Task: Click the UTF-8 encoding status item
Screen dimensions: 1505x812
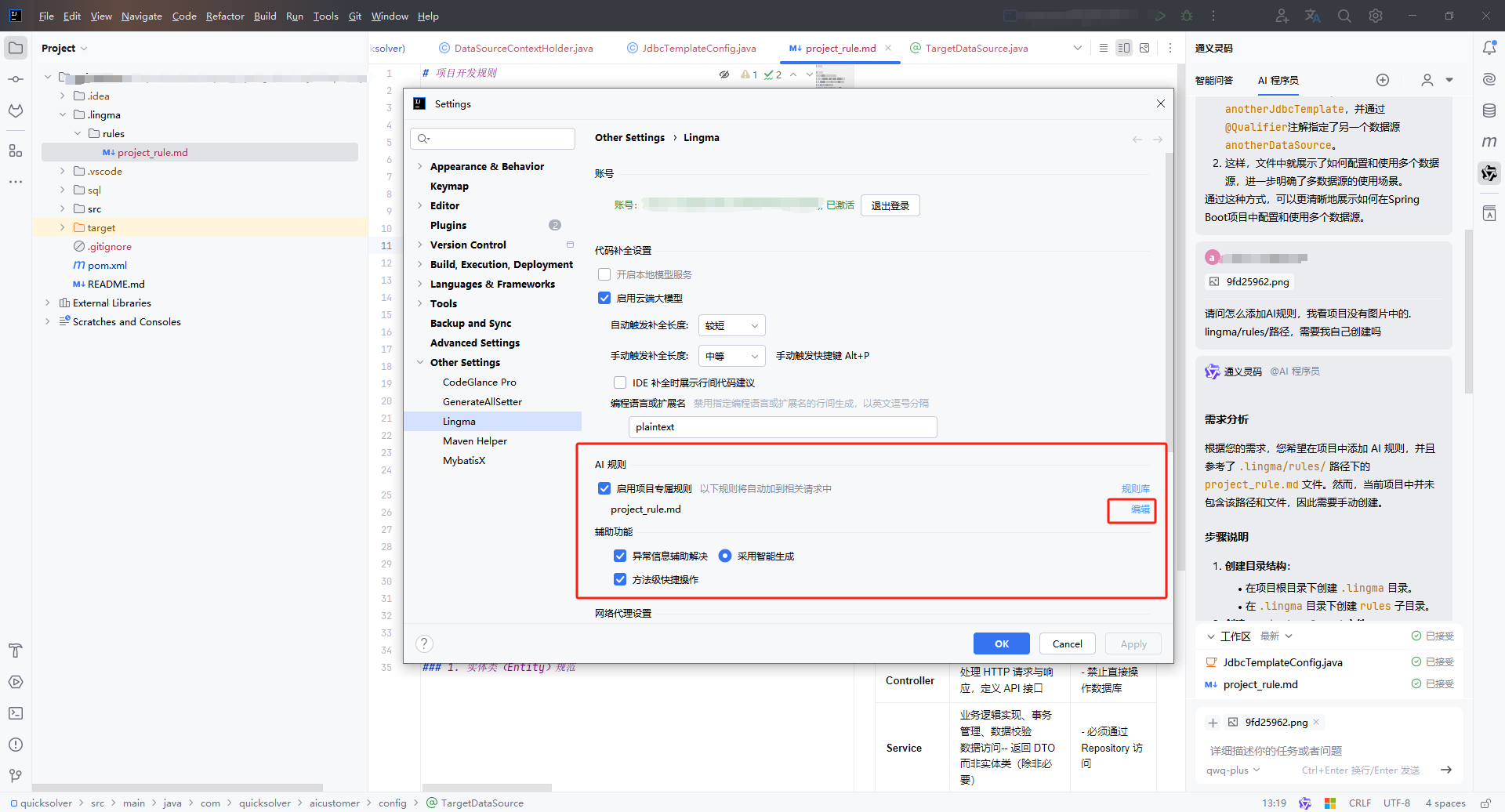Action: point(1397,803)
